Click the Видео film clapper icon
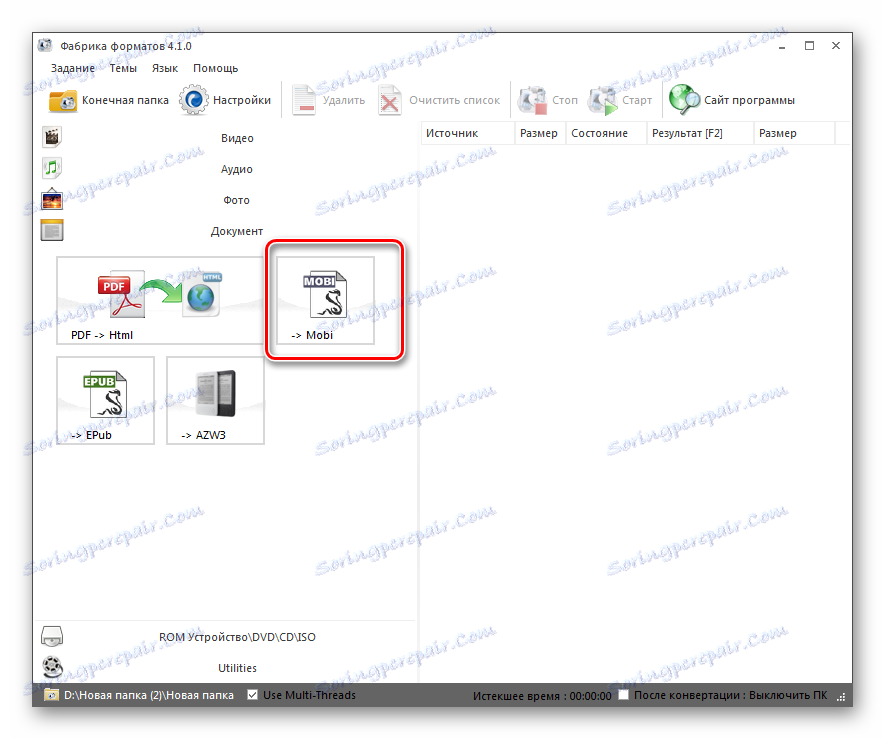 (52, 137)
